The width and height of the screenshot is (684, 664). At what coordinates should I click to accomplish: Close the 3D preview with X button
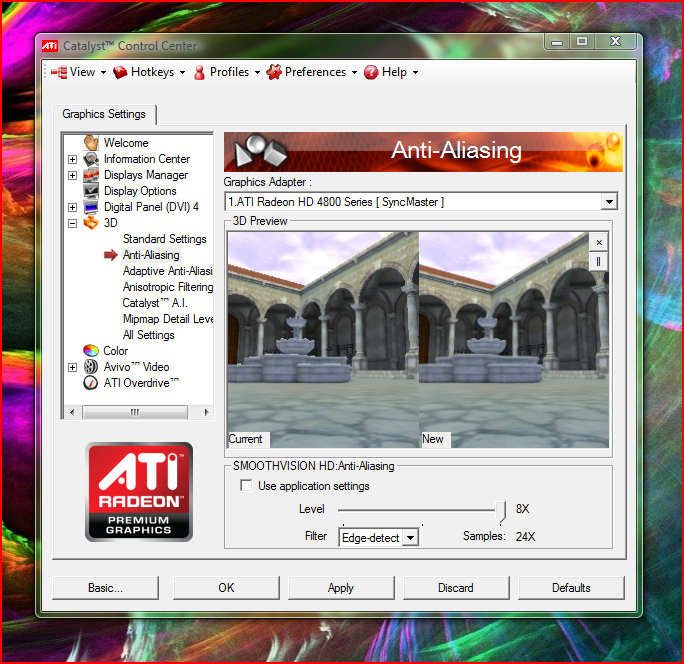point(599,242)
